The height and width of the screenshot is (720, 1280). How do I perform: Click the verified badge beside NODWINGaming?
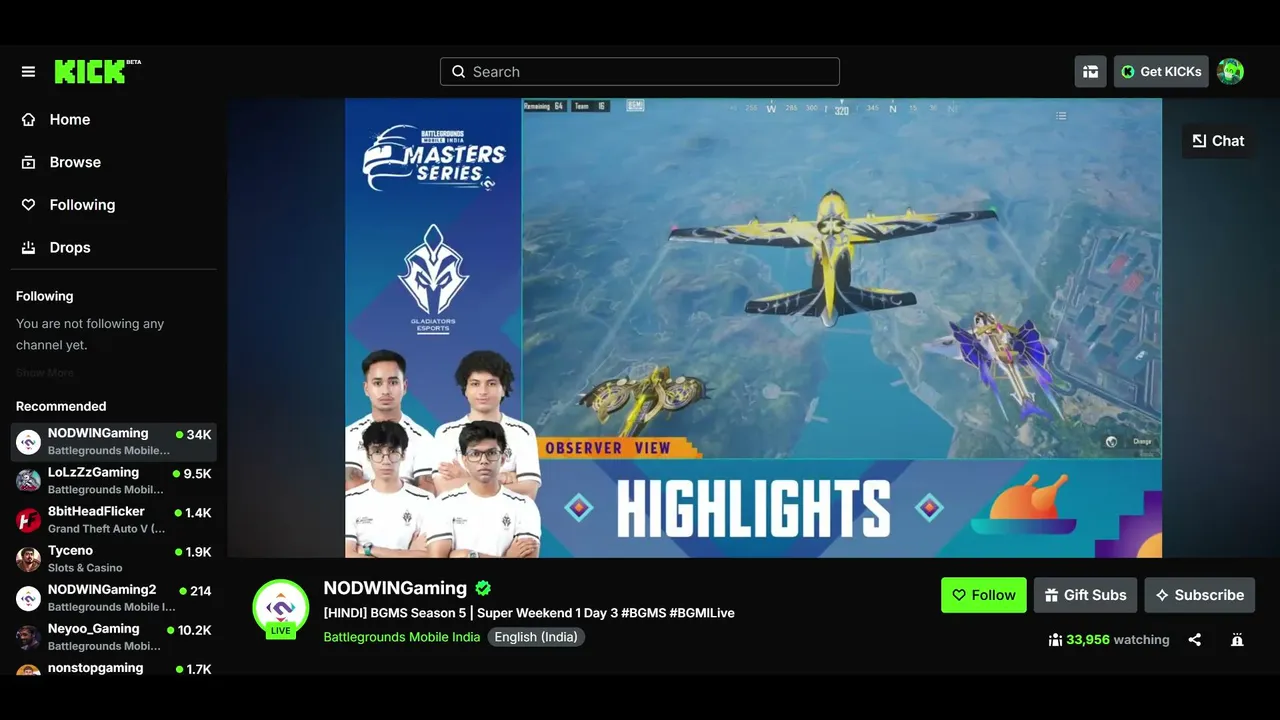tap(484, 588)
